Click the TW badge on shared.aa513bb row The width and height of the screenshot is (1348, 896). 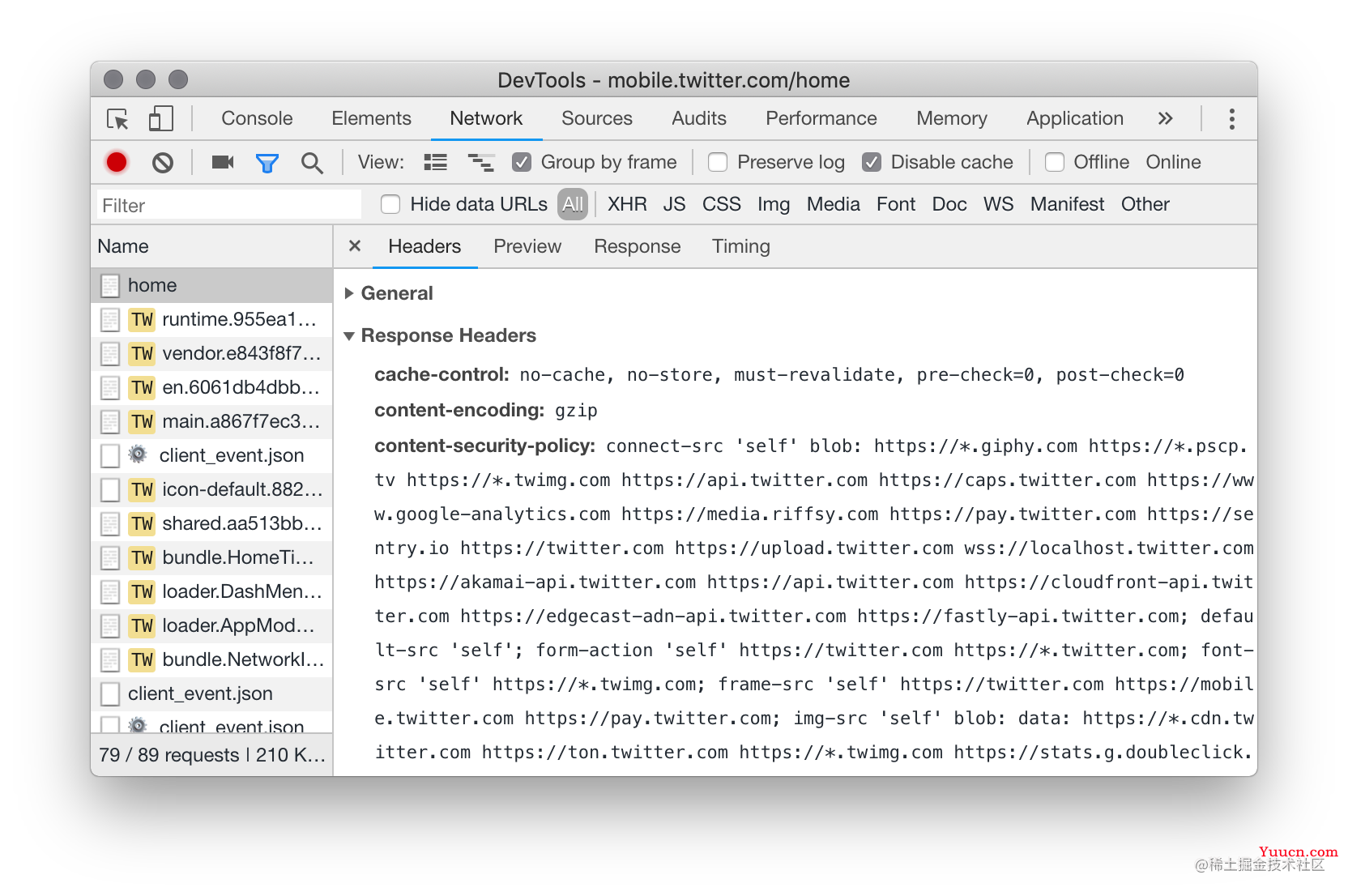tap(142, 523)
